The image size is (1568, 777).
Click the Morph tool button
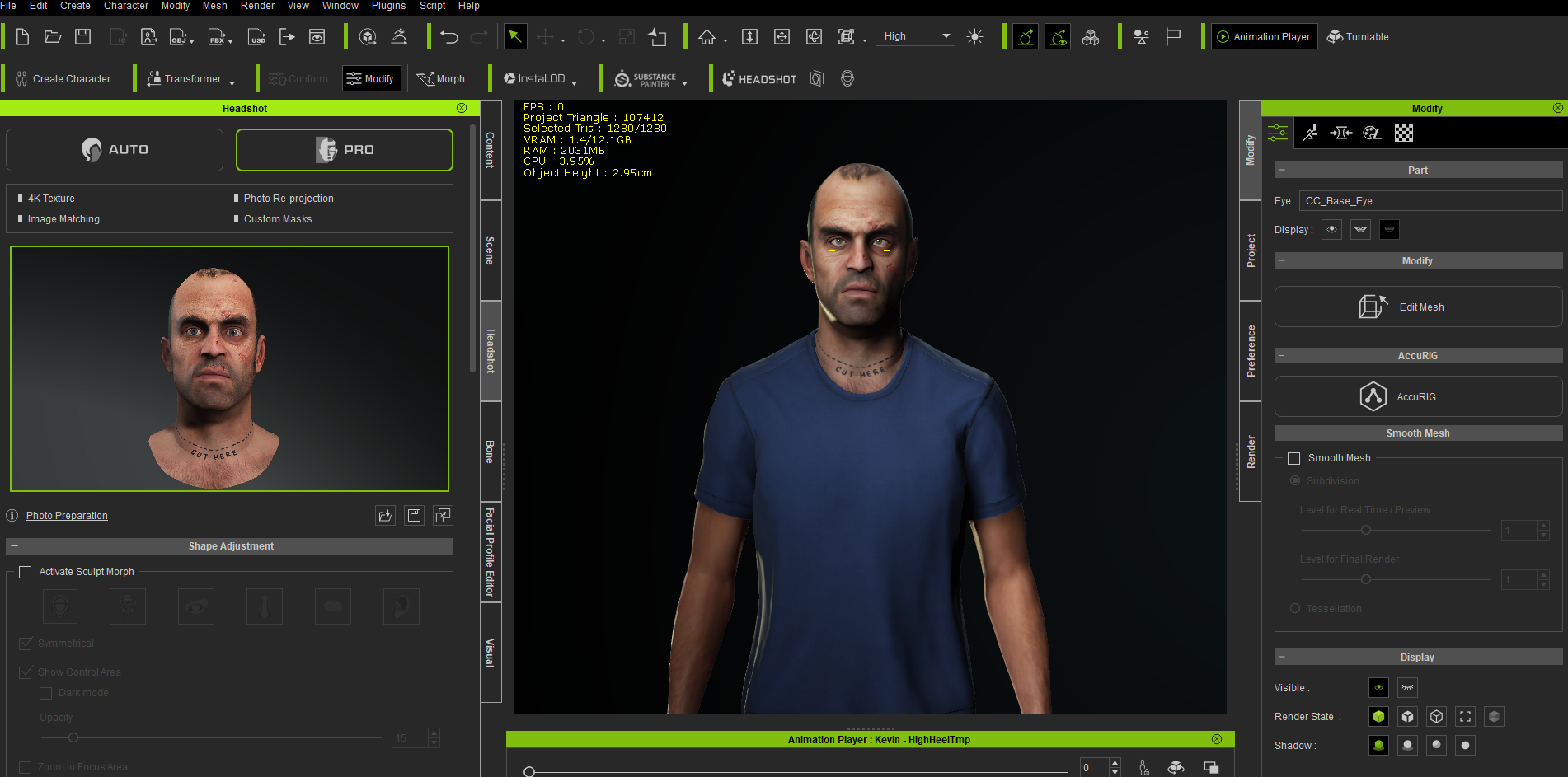click(x=441, y=79)
